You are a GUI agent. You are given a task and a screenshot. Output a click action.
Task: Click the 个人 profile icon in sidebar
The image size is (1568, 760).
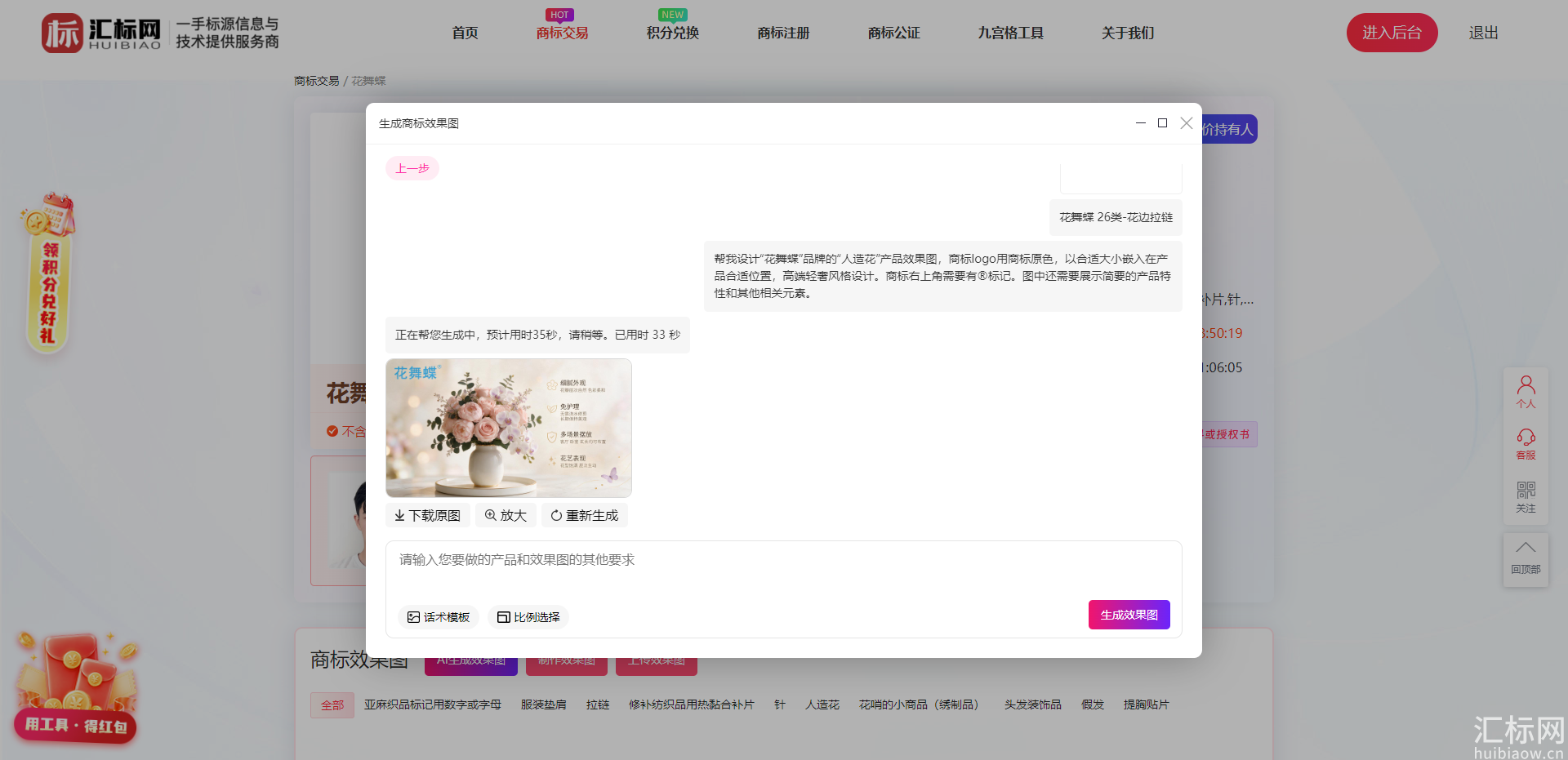pyautogui.click(x=1526, y=393)
